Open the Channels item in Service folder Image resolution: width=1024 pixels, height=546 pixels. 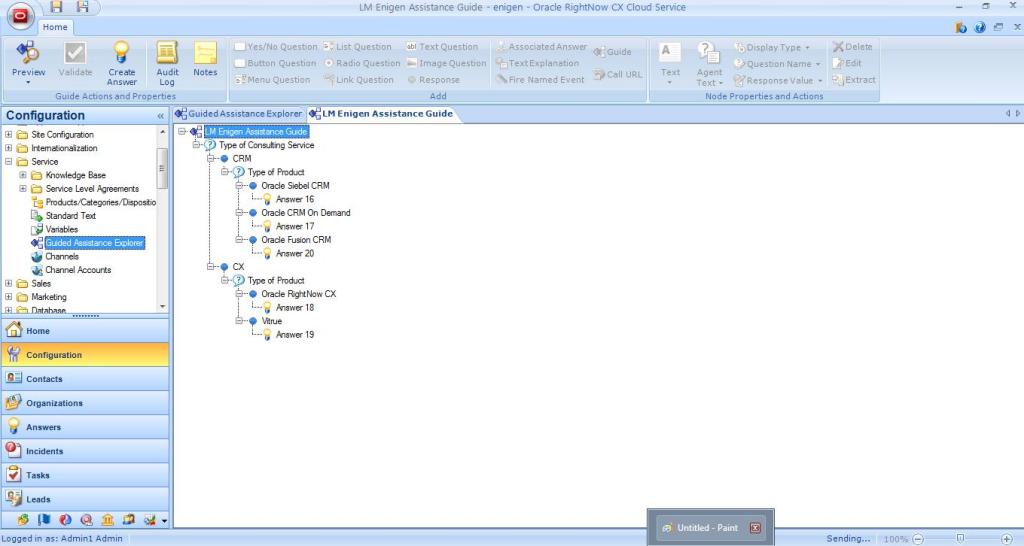[x=63, y=256]
